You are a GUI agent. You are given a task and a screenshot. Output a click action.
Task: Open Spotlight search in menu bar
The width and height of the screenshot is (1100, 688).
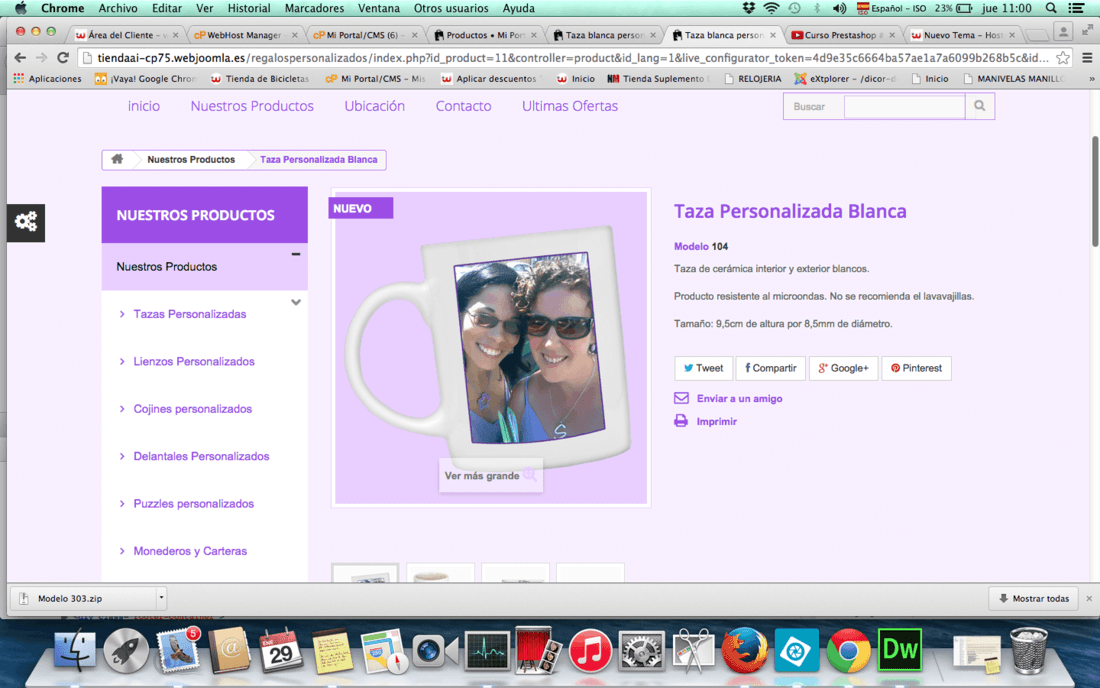pyautogui.click(x=1050, y=8)
